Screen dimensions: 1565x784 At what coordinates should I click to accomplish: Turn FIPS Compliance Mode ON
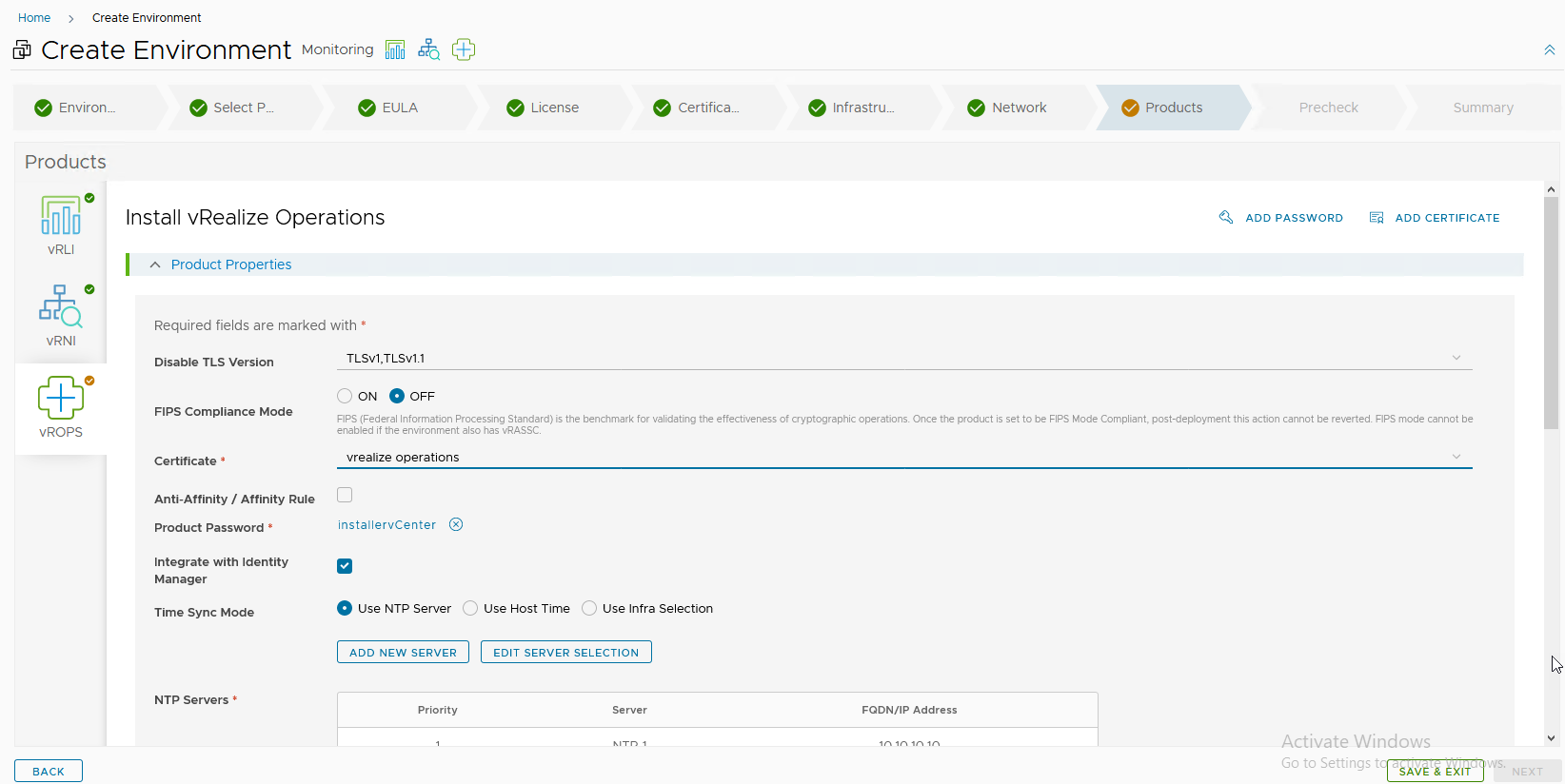pyautogui.click(x=345, y=397)
